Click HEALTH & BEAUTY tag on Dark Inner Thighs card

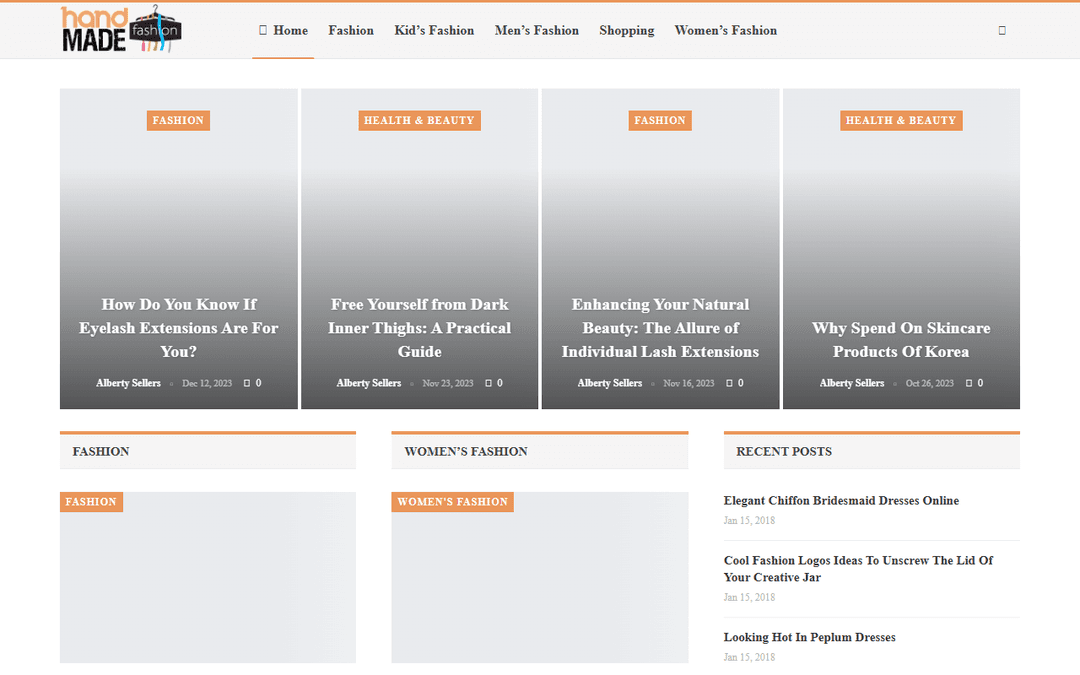tap(419, 121)
